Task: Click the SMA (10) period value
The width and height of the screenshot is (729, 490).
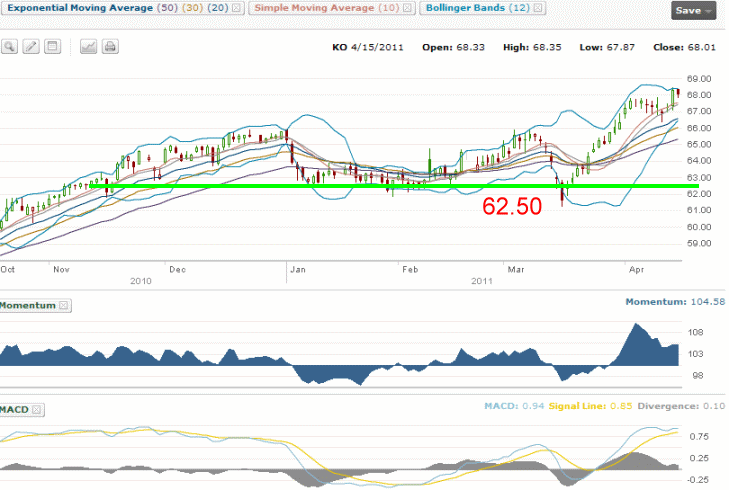Action: (388, 8)
